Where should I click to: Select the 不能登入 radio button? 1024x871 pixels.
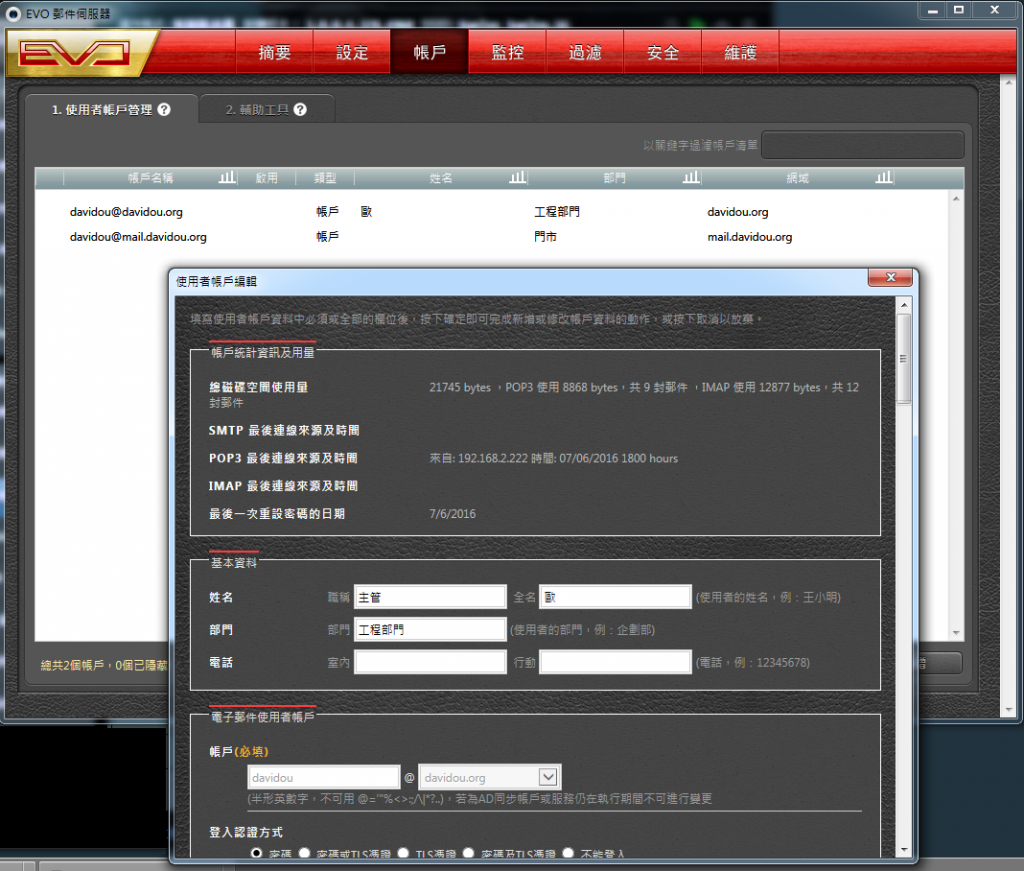pyautogui.click(x=568, y=853)
